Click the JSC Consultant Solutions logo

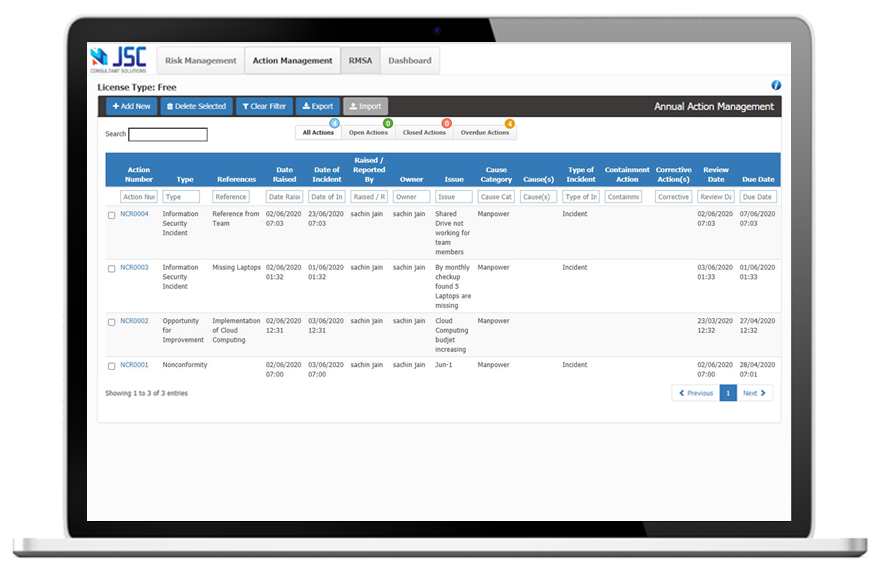coord(118,60)
